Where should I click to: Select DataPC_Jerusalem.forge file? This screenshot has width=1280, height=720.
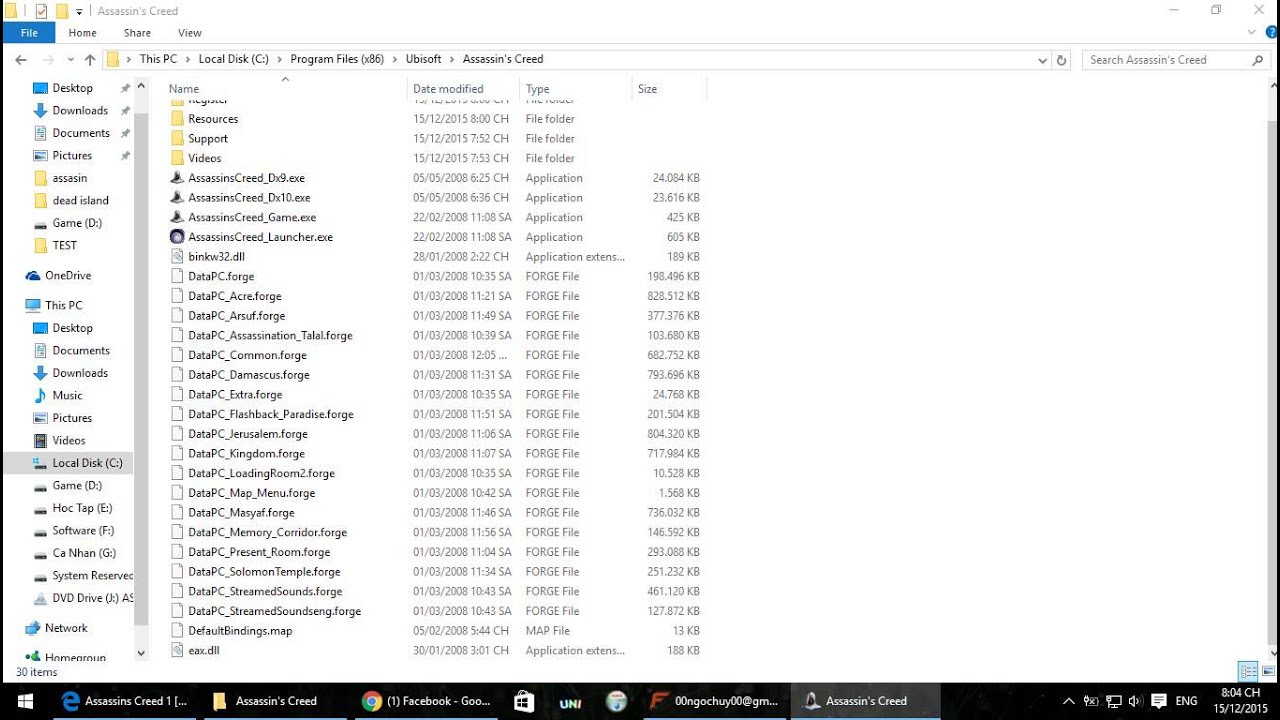(x=247, y=434)
